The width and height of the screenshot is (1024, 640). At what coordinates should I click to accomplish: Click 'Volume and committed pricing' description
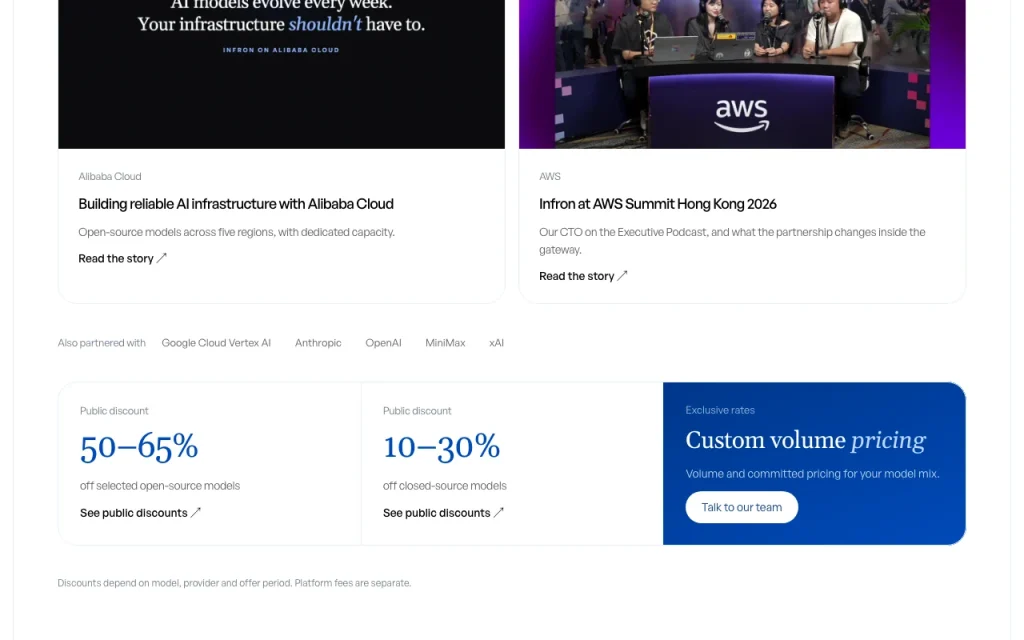(x=812, y=474)
